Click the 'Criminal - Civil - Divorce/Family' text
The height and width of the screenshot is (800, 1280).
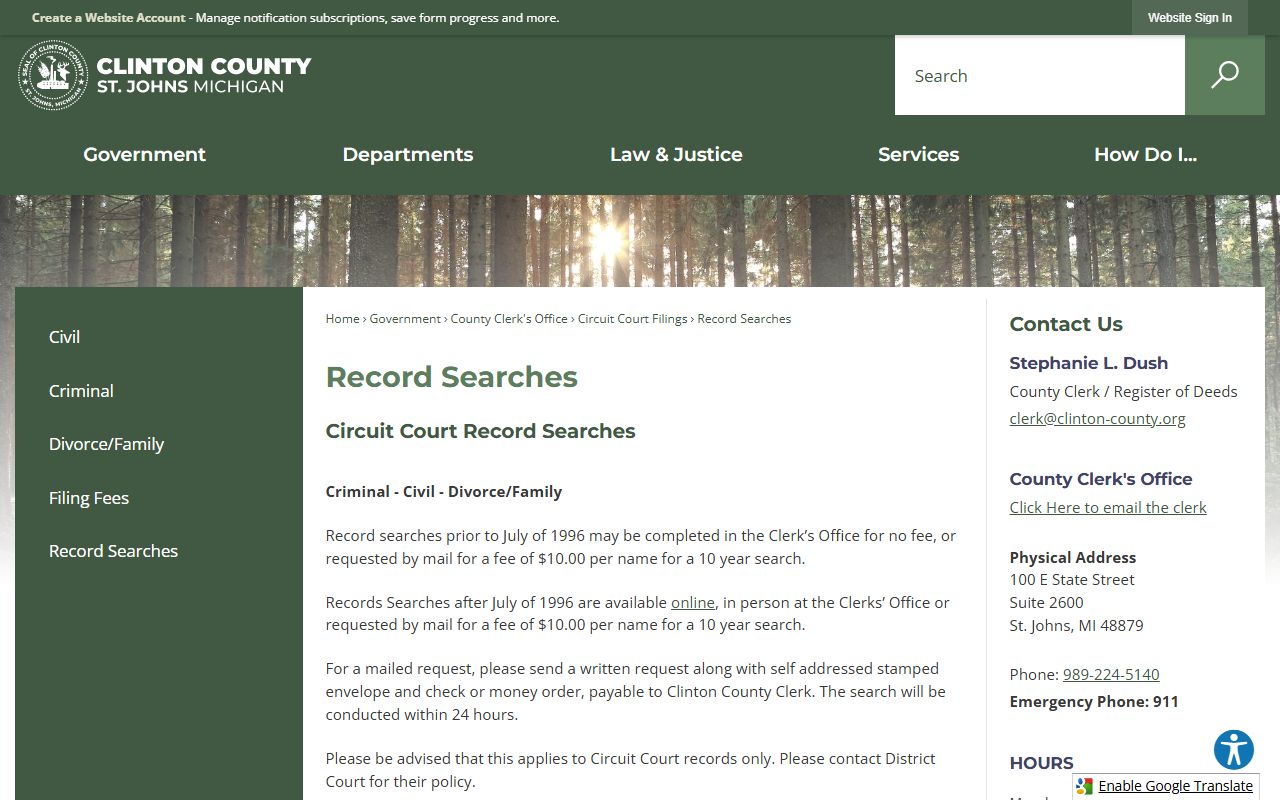pos(444,492)
